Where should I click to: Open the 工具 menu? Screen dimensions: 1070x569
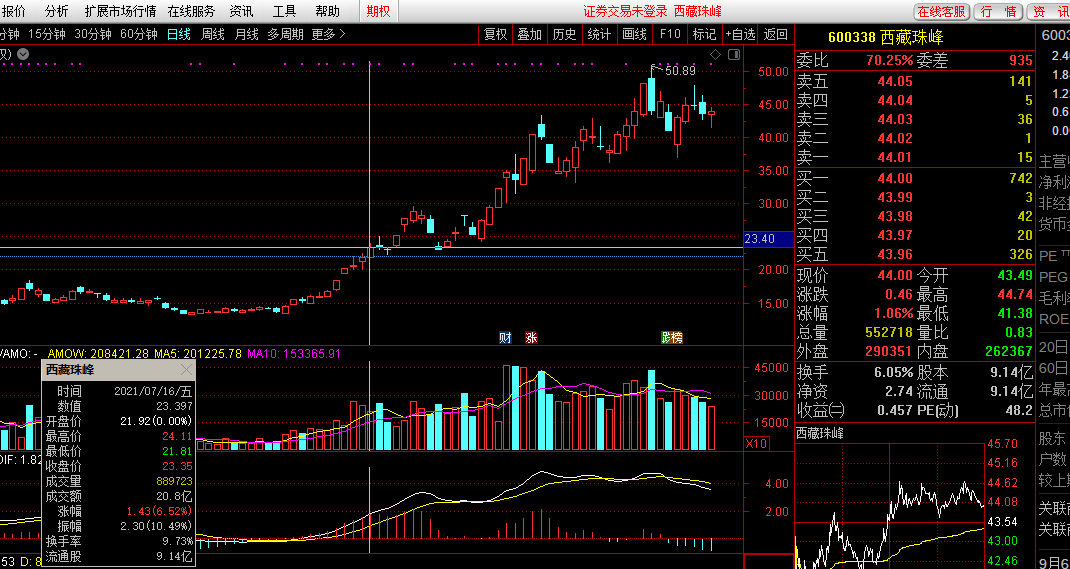(284, 11)
